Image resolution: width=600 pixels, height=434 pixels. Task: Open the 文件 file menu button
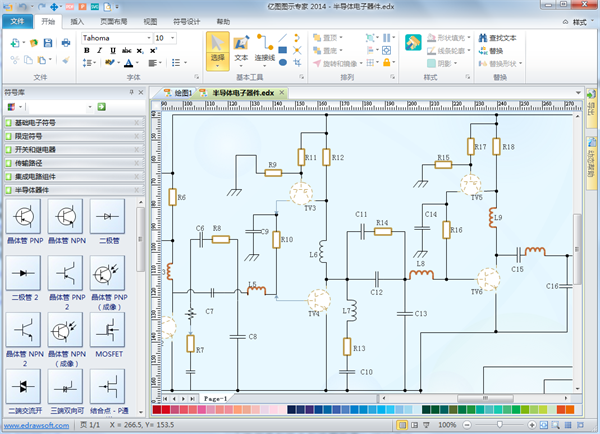click(19, 20)
